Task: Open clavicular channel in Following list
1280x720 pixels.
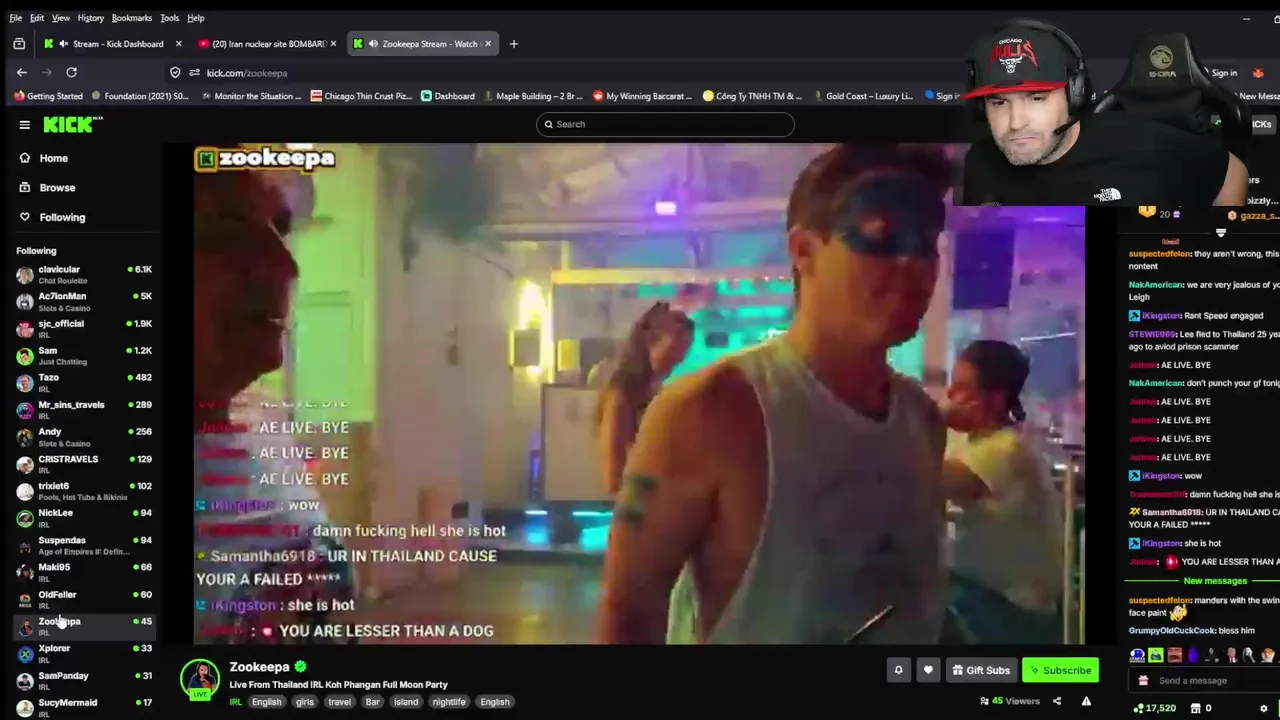Action: point(84,274)
